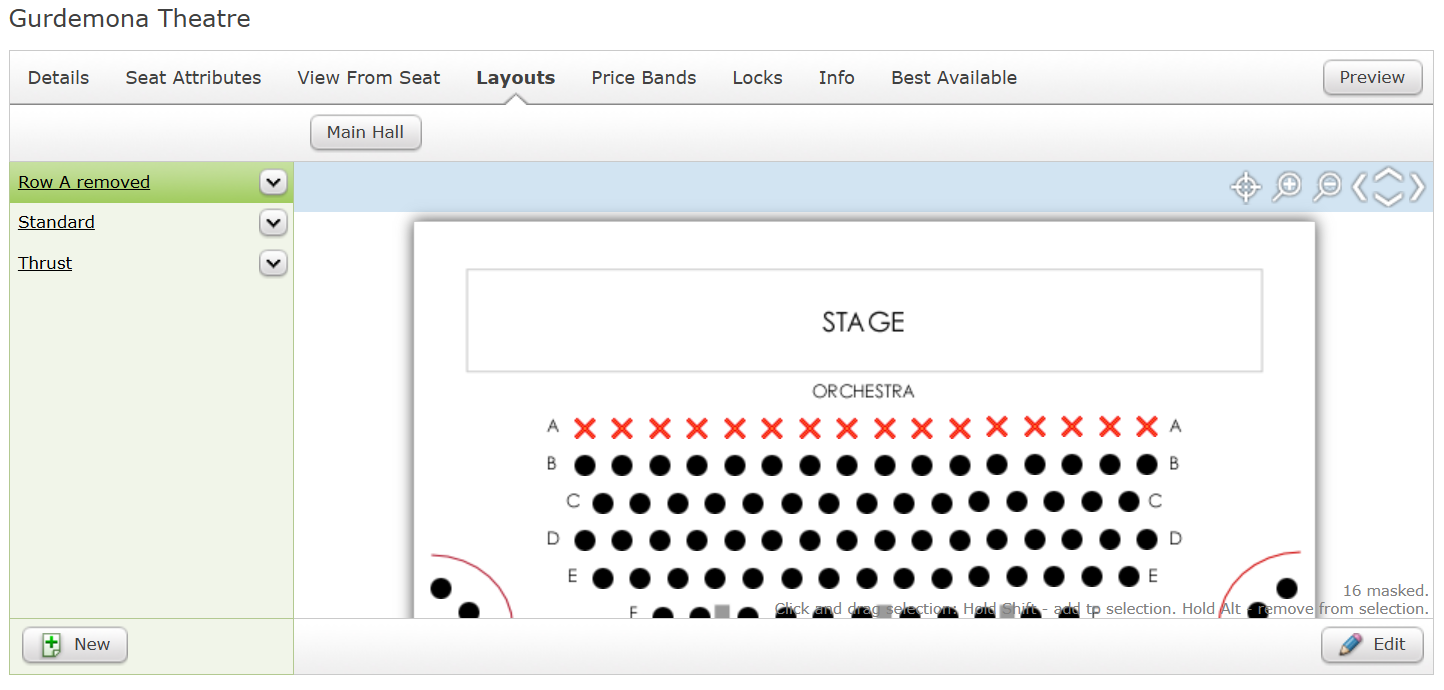This screenshot has height=690, width=1444.
Task: Expand the Row A removed dropdown arrow
Action: tap(273, 182)
